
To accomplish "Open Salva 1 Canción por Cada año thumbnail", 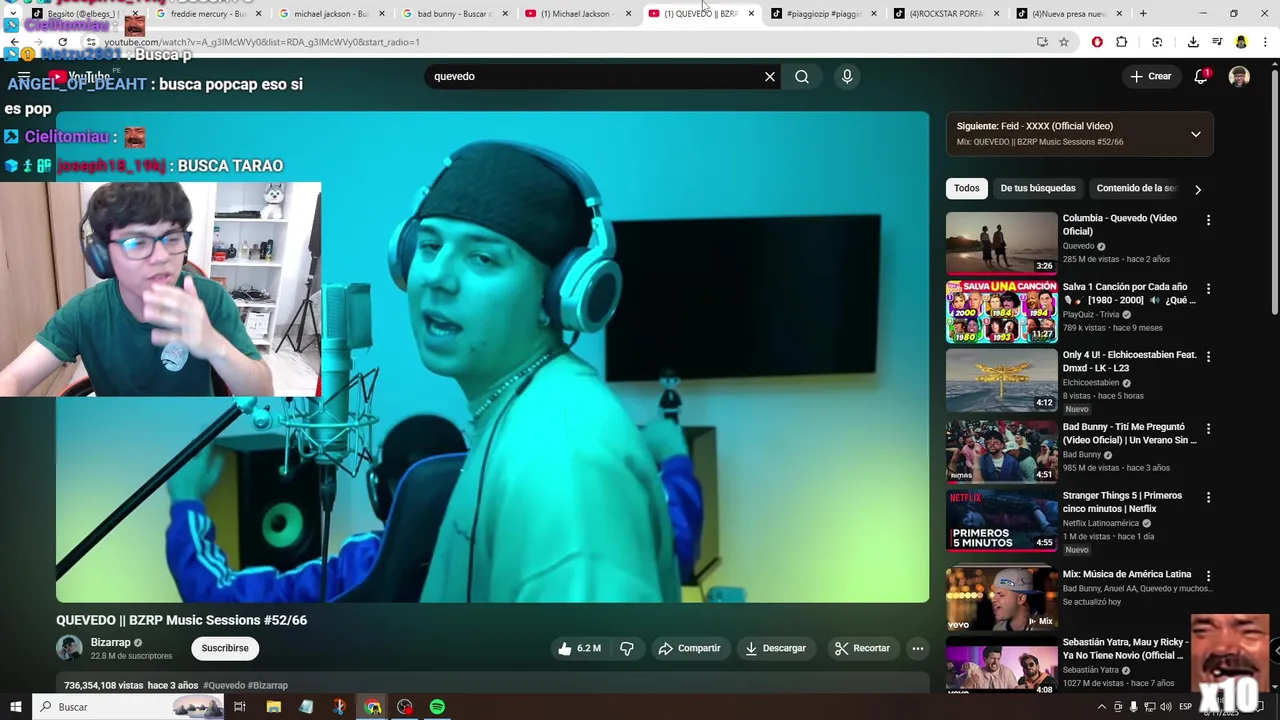I will [x=1001, y=311].
